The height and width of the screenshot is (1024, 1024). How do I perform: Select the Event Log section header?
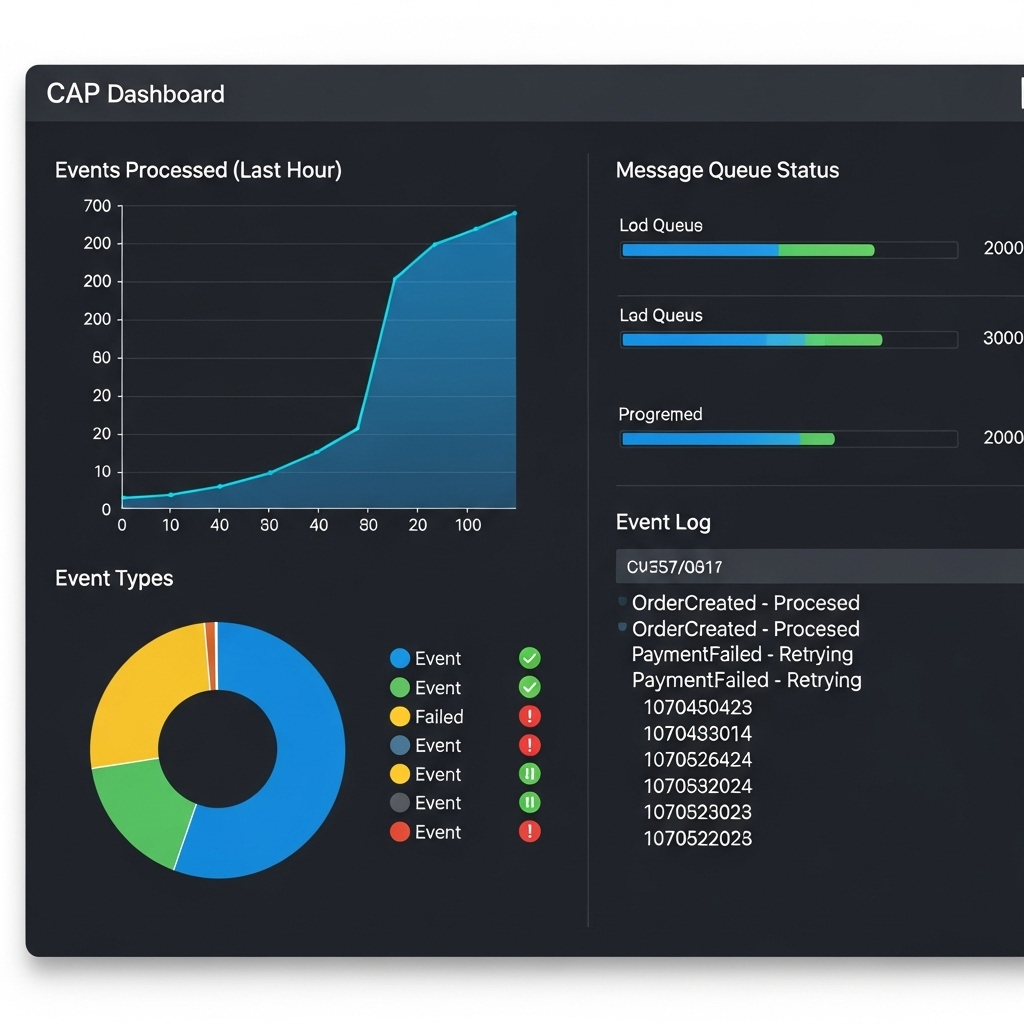point(663,522)
